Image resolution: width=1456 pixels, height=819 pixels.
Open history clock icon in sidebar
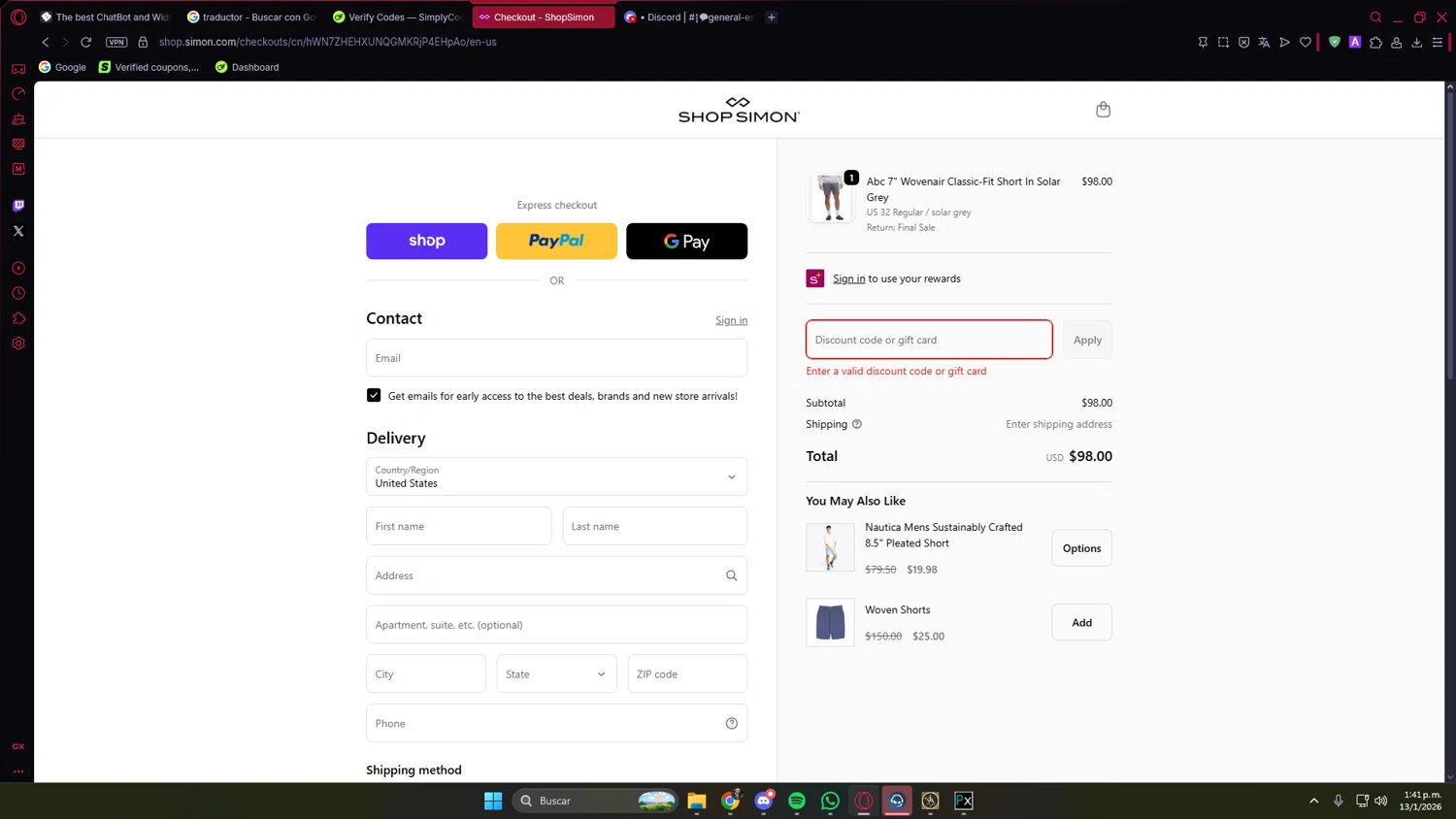[18, 293]
